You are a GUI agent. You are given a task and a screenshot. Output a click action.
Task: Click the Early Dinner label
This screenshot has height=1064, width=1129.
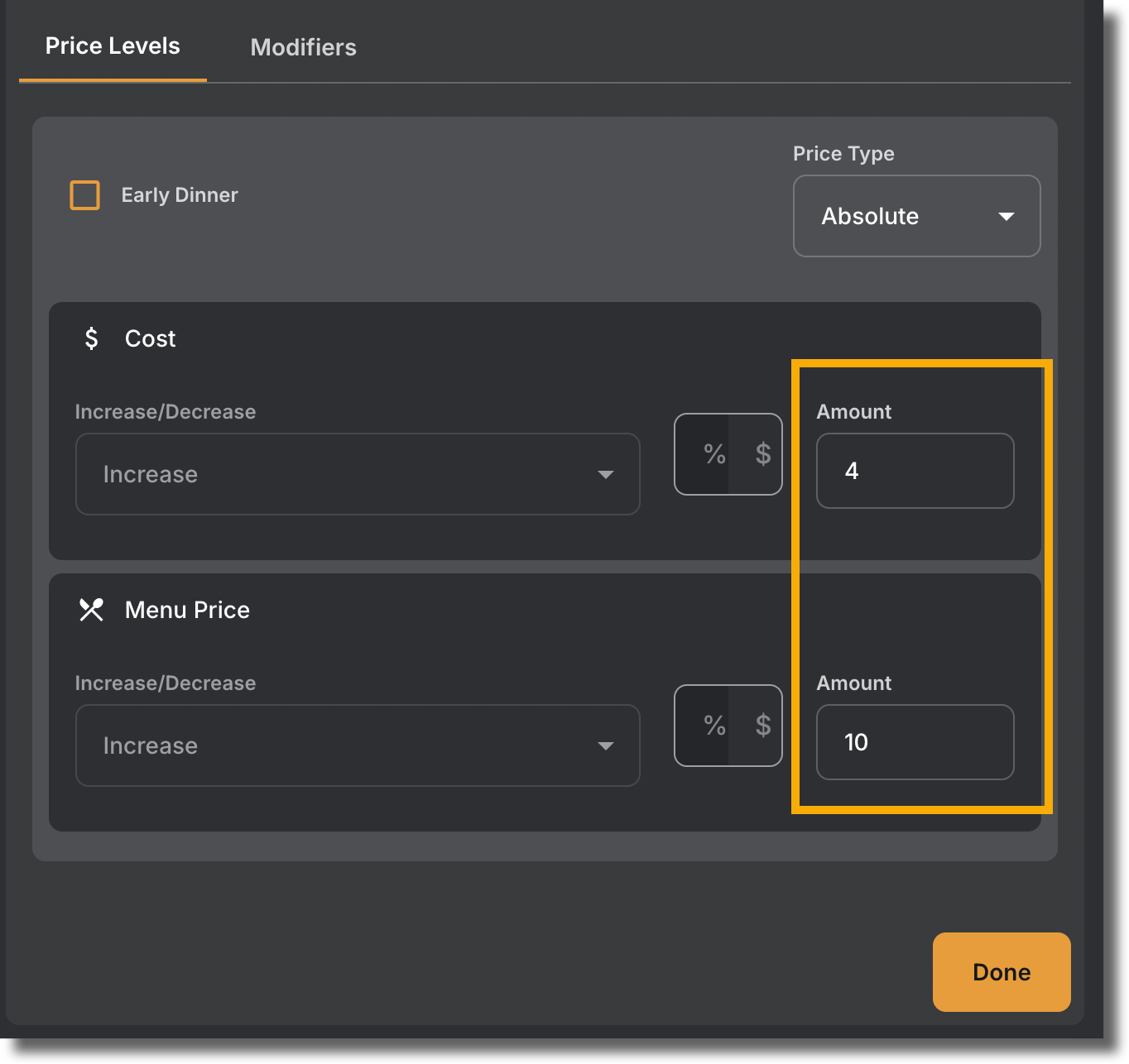click(180, 195)
